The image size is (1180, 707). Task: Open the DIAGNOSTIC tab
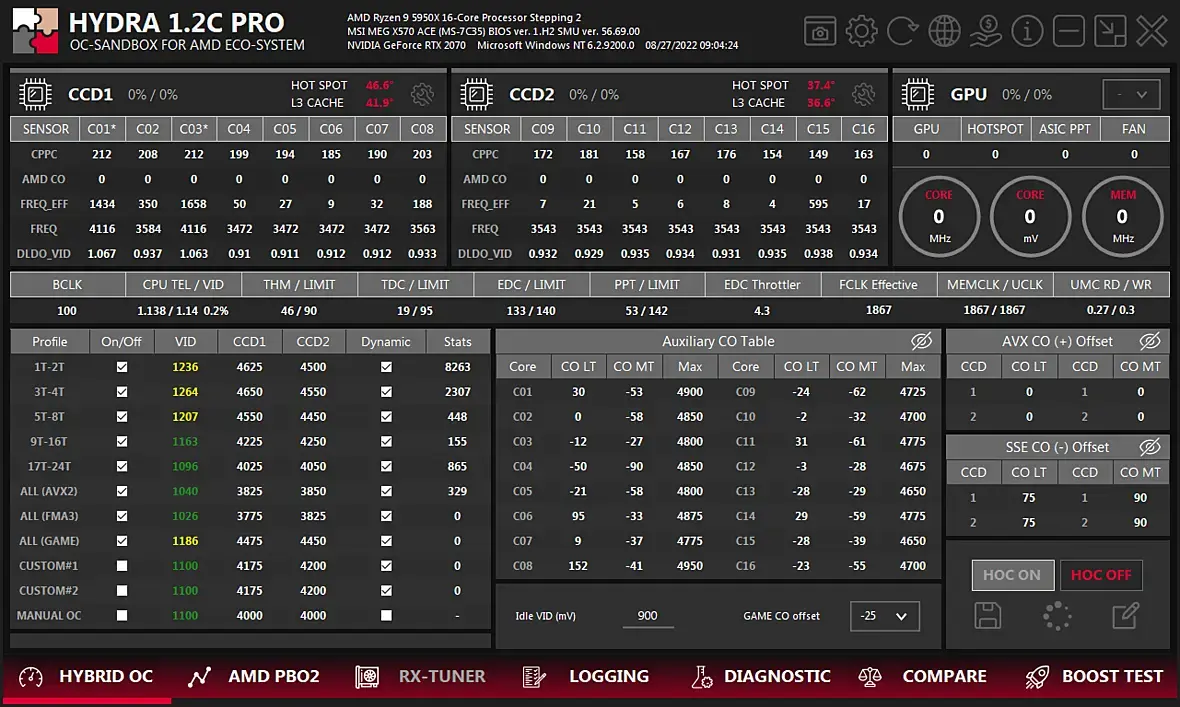(761, 676)
